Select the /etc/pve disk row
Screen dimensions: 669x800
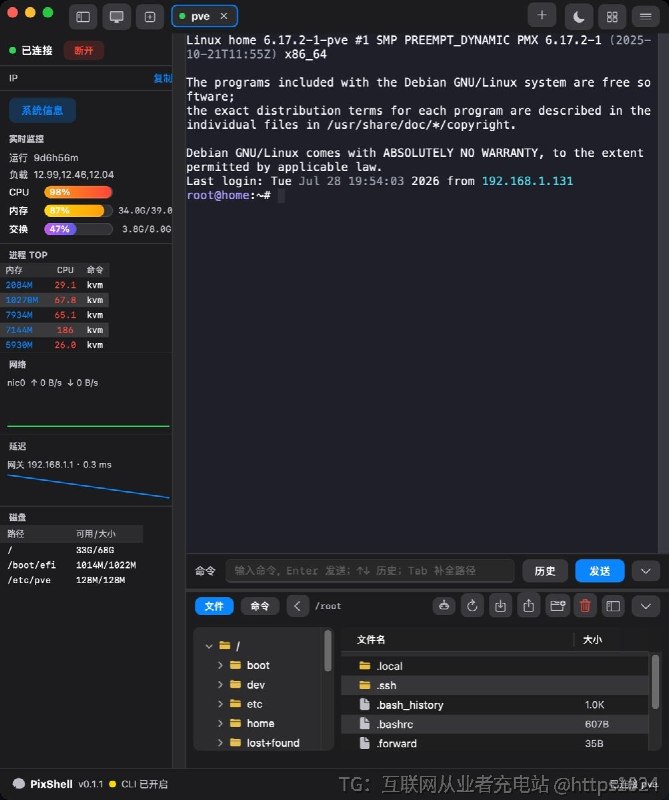click(x=73, y=580)
